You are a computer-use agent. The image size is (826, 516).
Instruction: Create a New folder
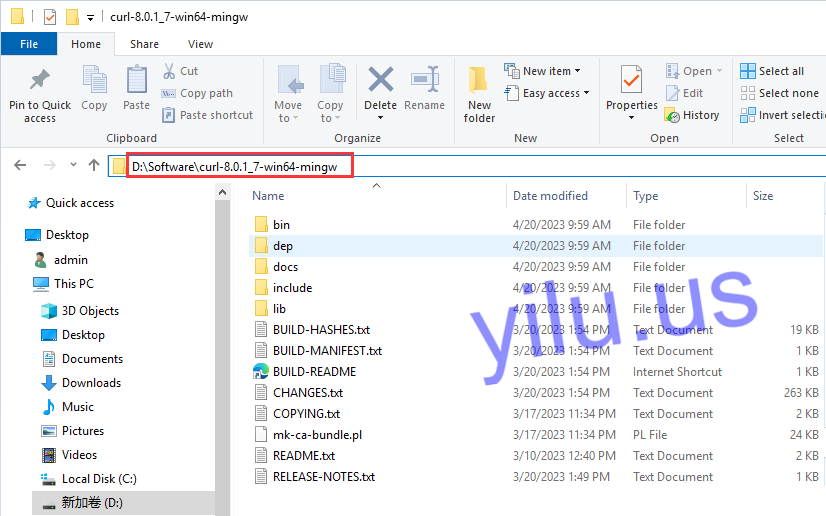coord(479,95)
